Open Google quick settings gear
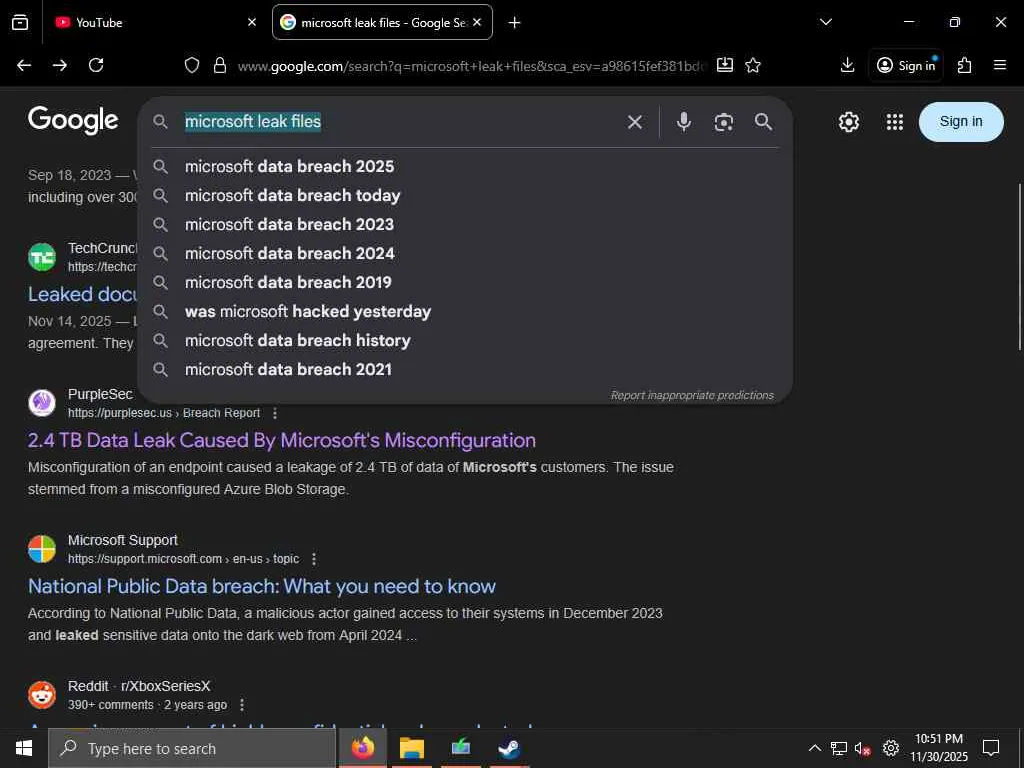 [849, 122]
